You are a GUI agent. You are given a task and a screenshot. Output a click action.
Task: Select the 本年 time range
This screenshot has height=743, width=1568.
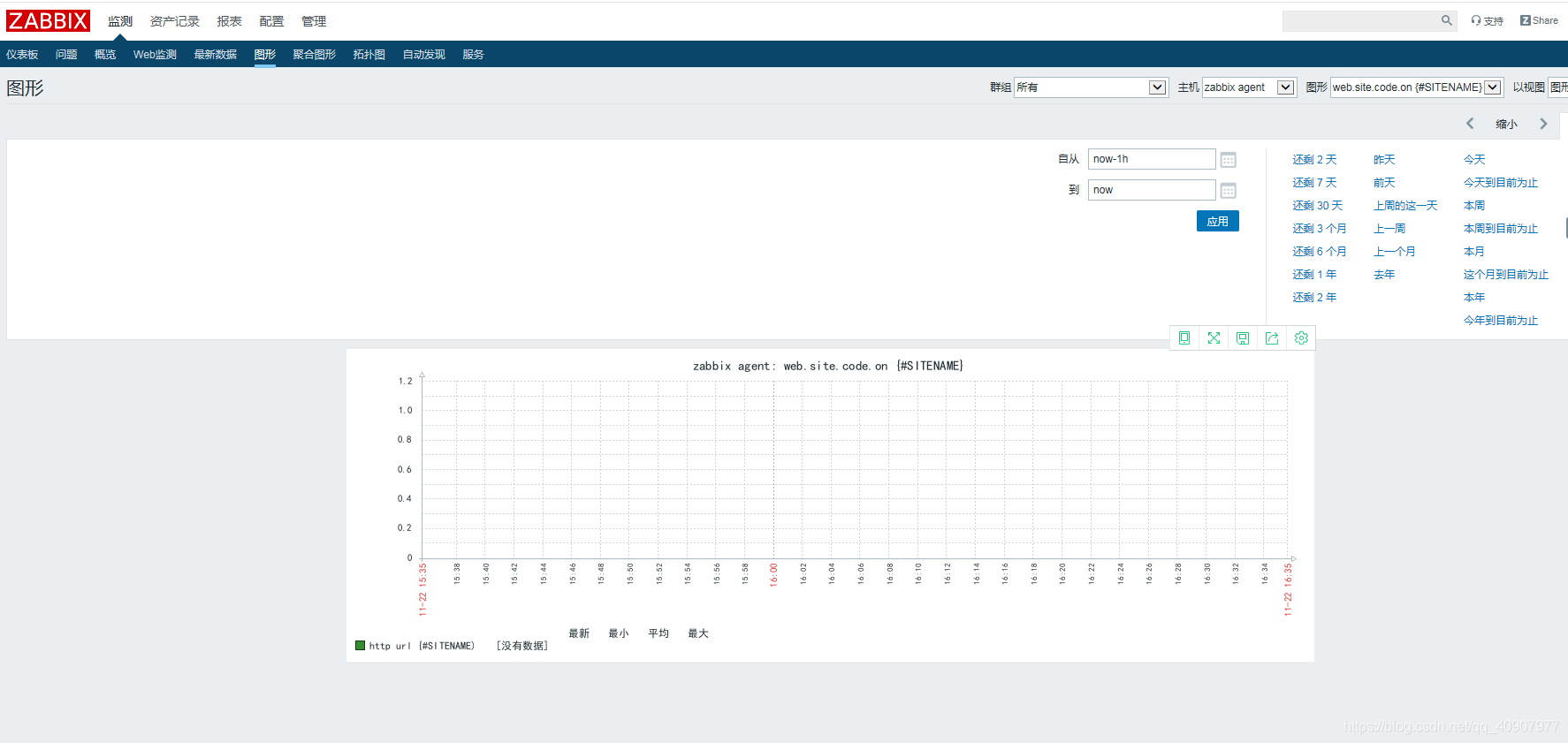point(1474,298)
